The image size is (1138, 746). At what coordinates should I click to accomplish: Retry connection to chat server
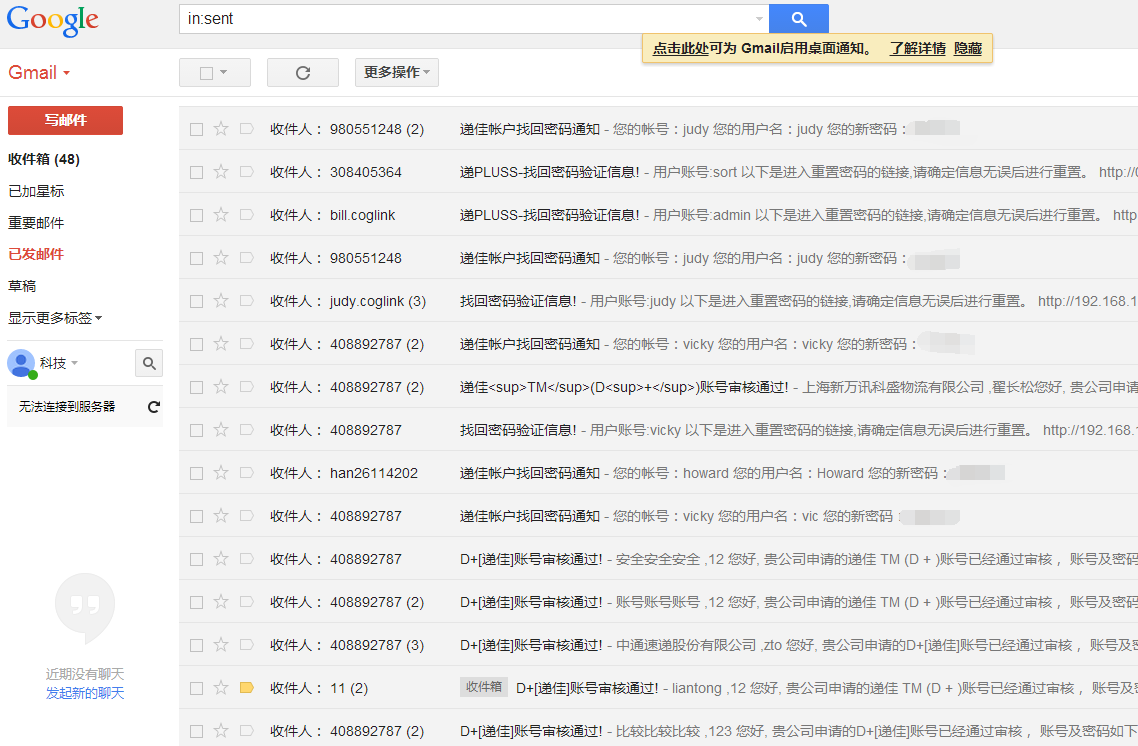154,407
